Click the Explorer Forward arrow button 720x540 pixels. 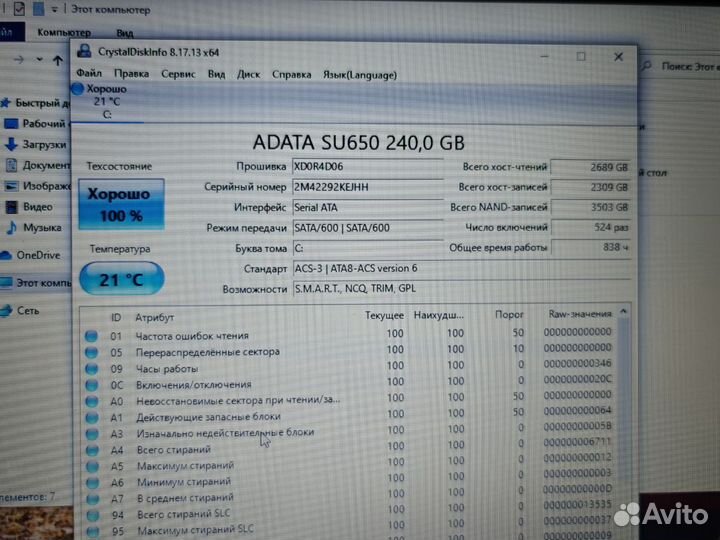point(19,60)
